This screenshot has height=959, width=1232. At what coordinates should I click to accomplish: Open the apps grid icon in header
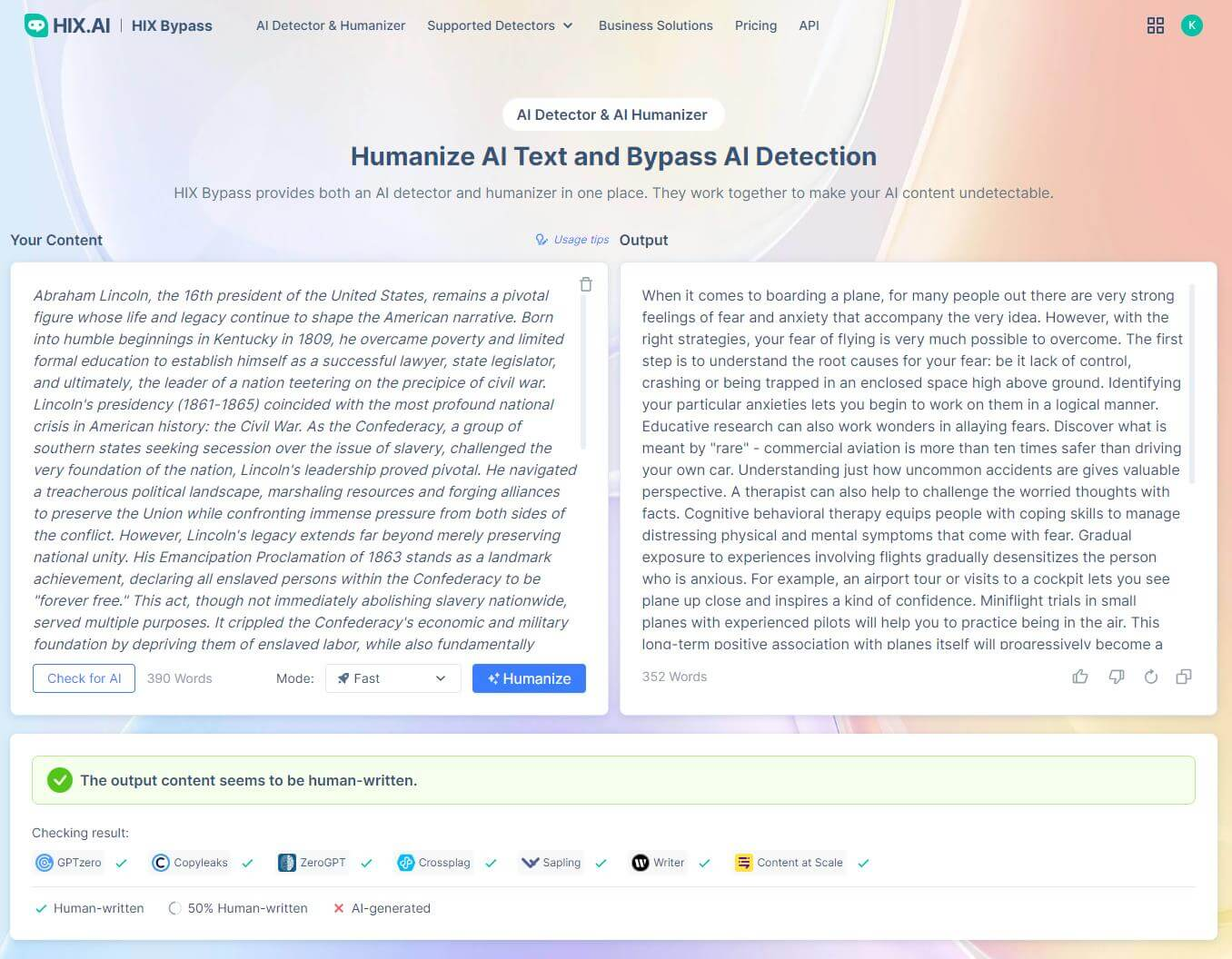click(x=1155, y=25)
